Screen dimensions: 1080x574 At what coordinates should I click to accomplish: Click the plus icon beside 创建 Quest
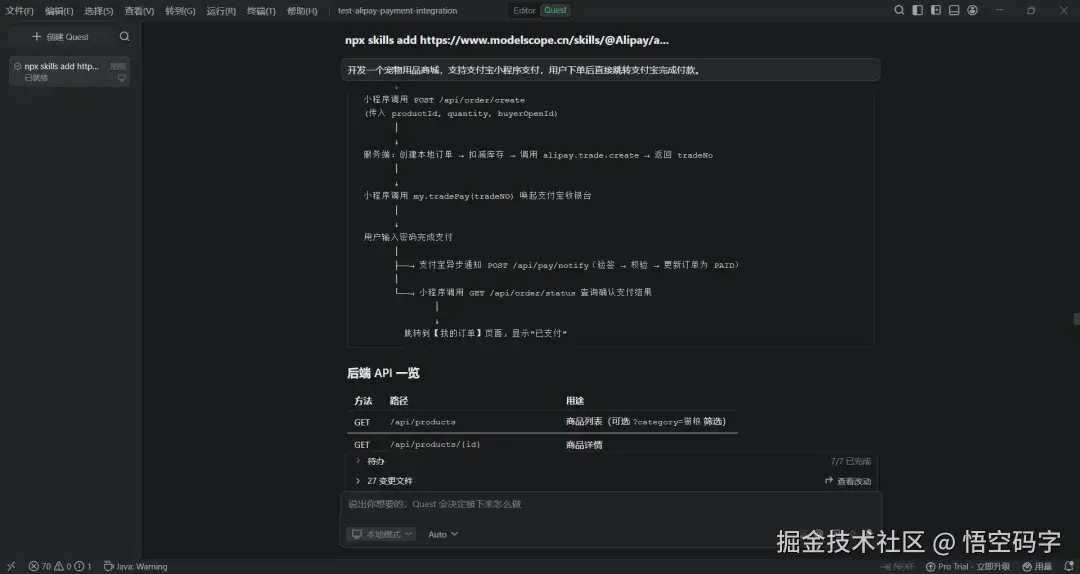pyautogui.click(x=37, y=37)
